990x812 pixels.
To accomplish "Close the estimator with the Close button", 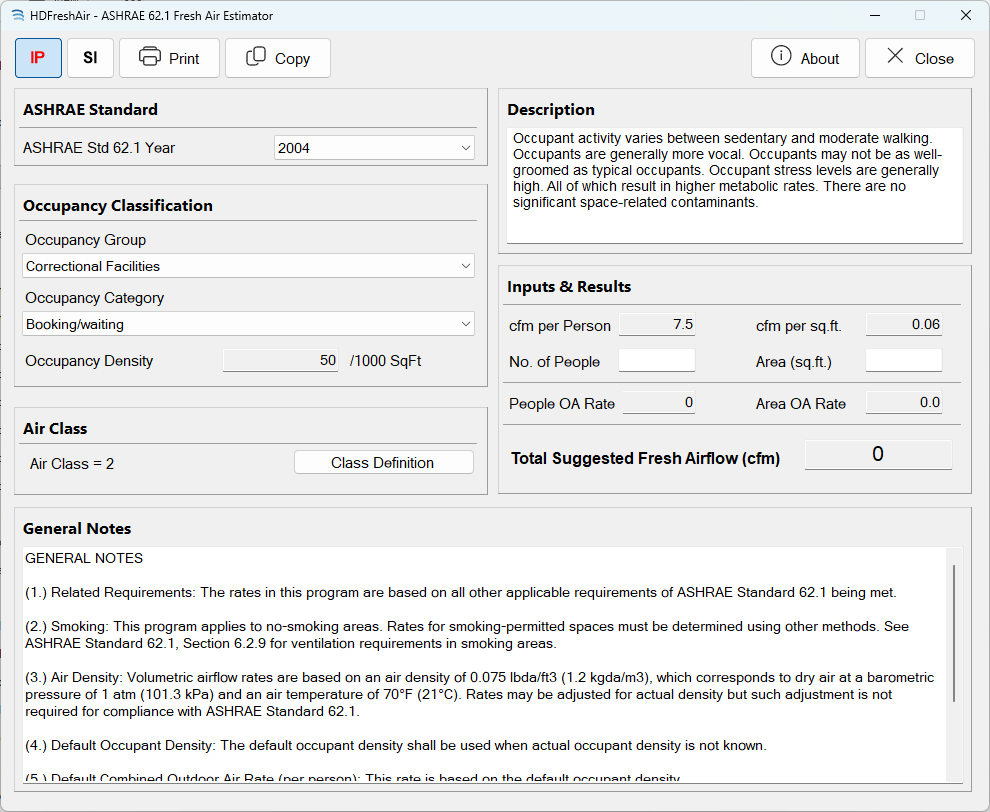I will point(920,58).
